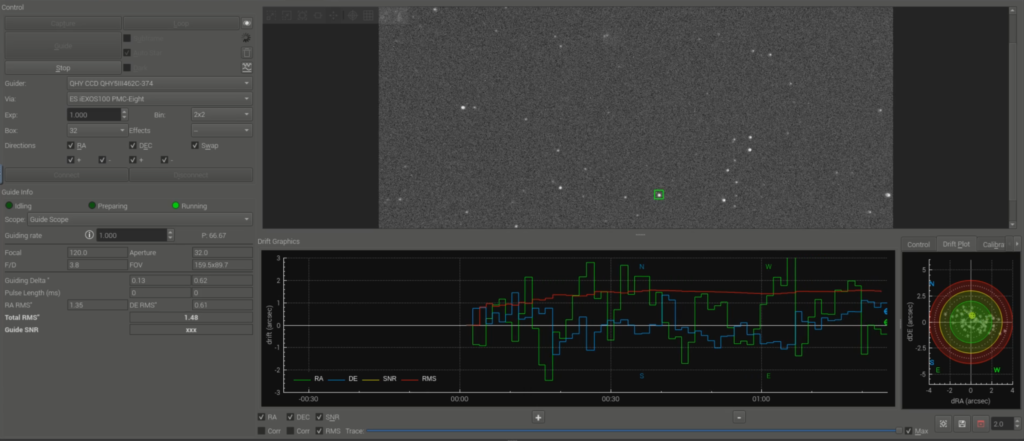Click the 2.0 accuracy spinbox arrows
The width and height of the screenshot is (1024, 441).
[1017, 423]
